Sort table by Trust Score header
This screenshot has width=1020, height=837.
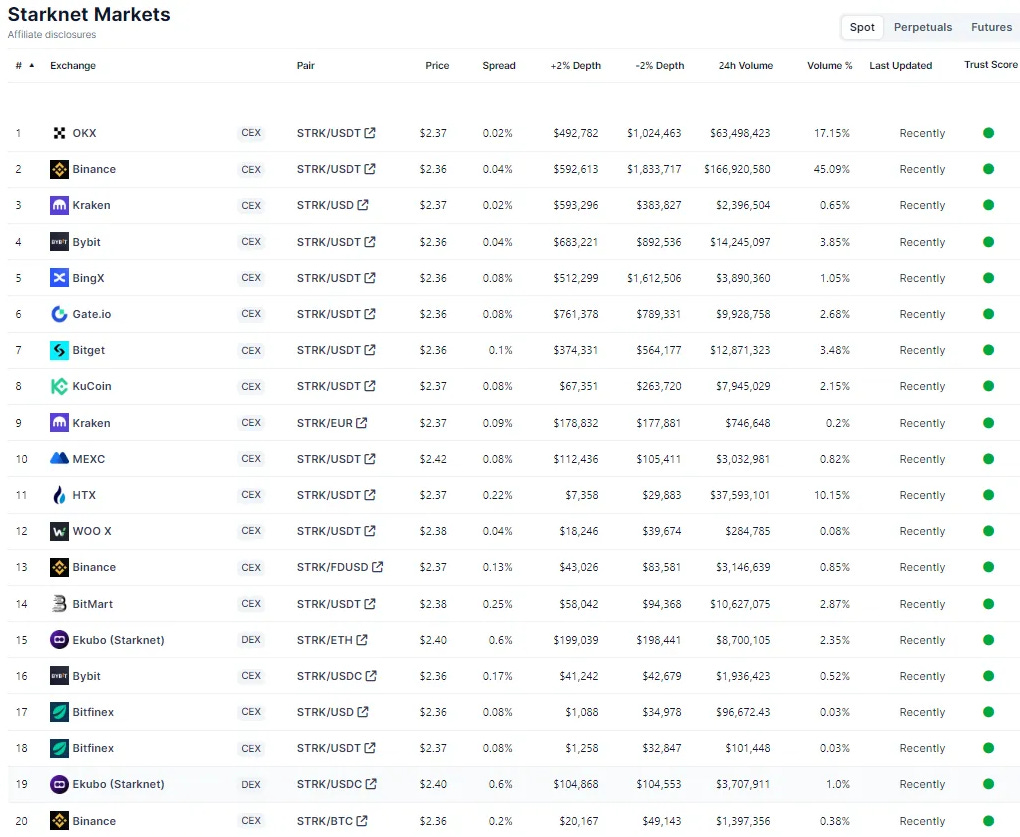point(991,65)
